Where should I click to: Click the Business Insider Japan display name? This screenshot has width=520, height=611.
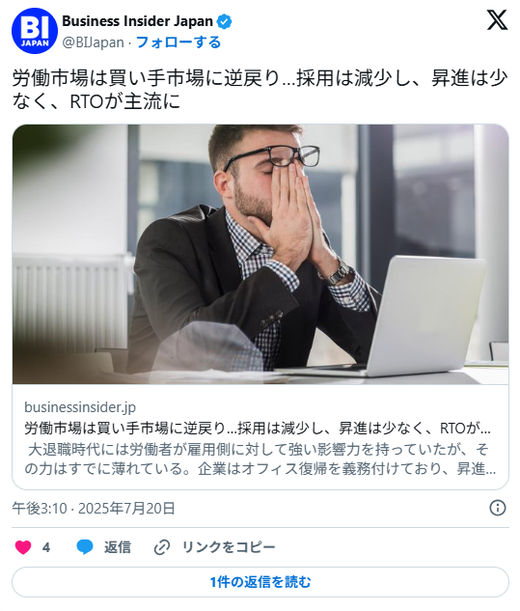[137, 21]
